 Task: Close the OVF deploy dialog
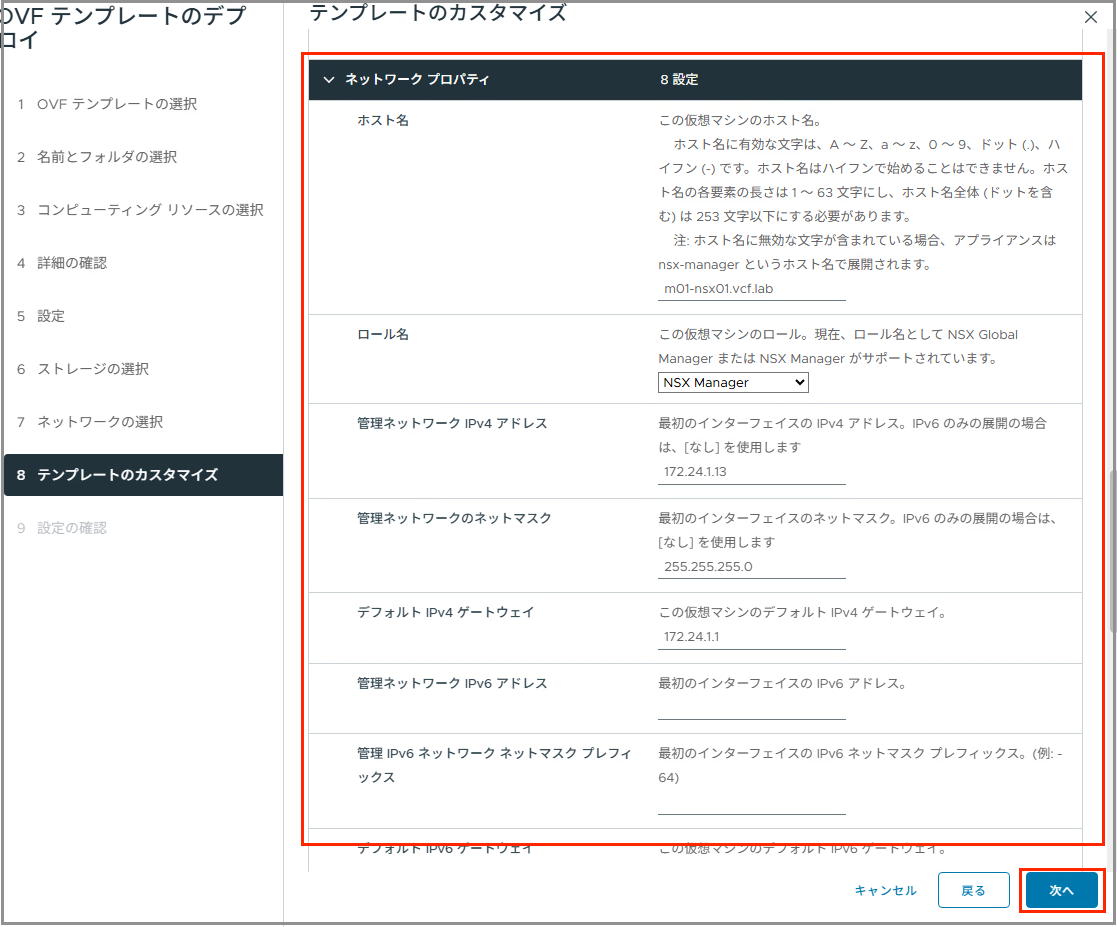click(1091, 17)
